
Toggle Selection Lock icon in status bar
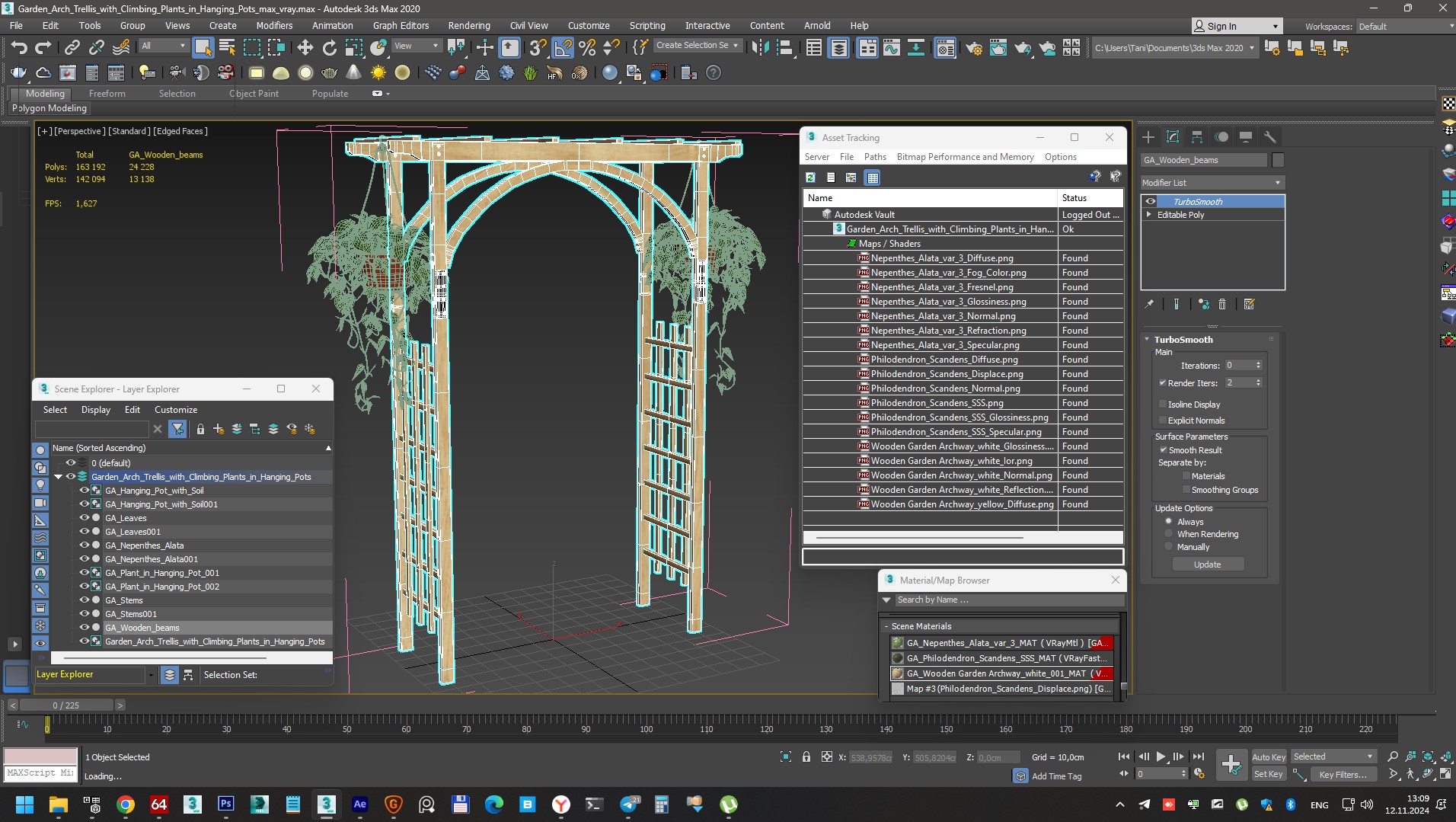(806, 756)
